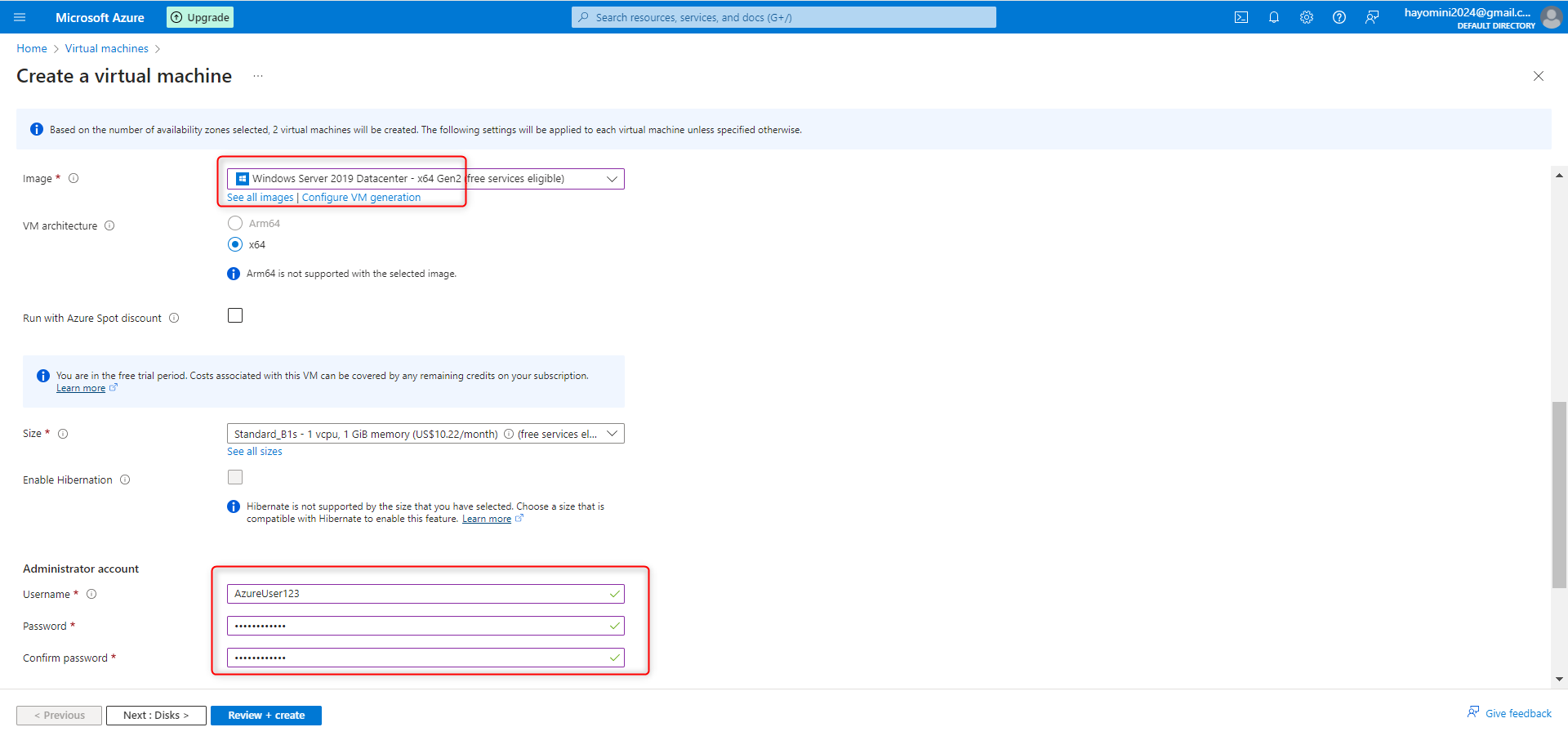
Task: Click the scrollbar up arrow
Action: point(1560,175)
